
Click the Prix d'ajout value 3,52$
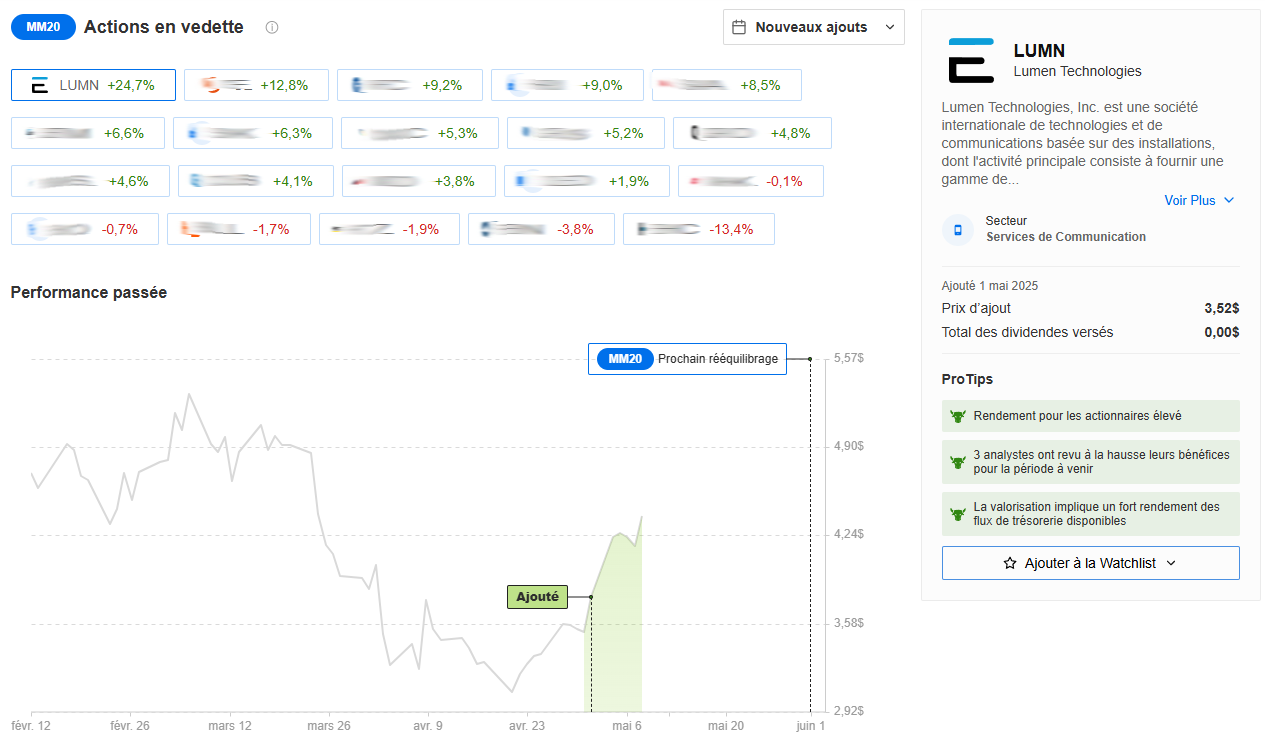1222,308
